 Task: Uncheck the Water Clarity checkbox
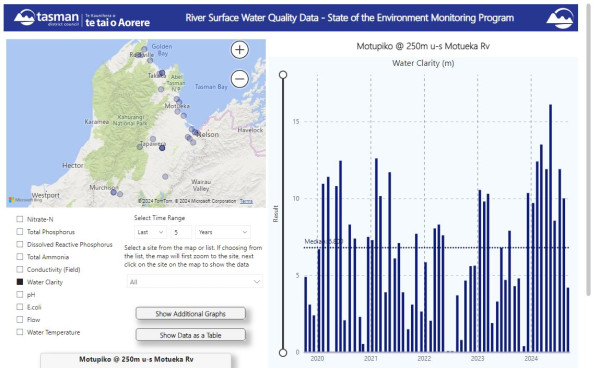[20, 282]
